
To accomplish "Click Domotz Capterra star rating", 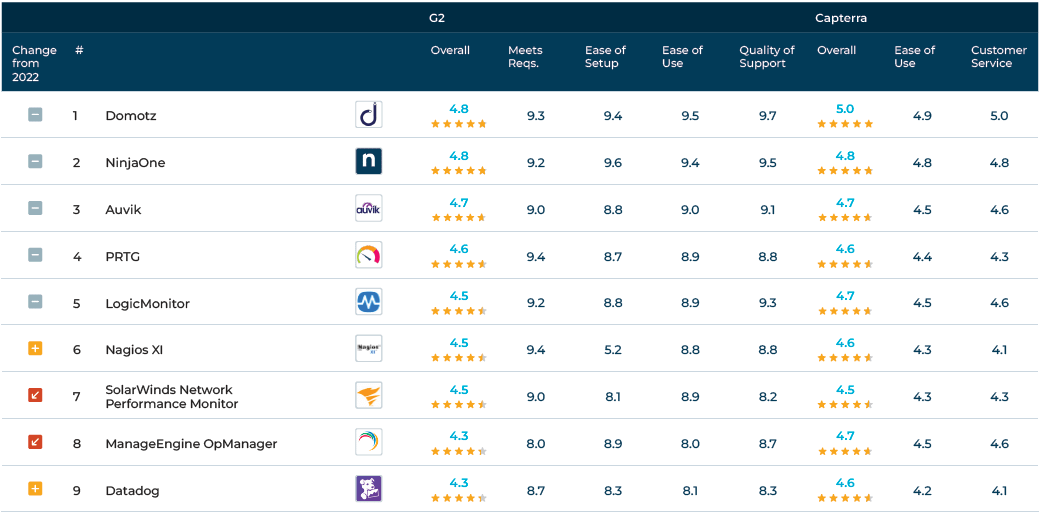I will click(x=845, y=124).
